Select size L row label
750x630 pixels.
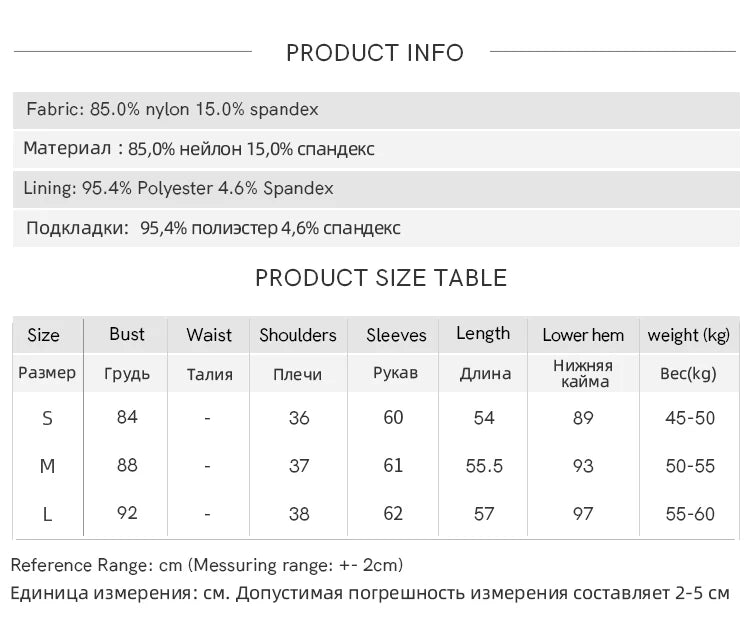[47, 515]
